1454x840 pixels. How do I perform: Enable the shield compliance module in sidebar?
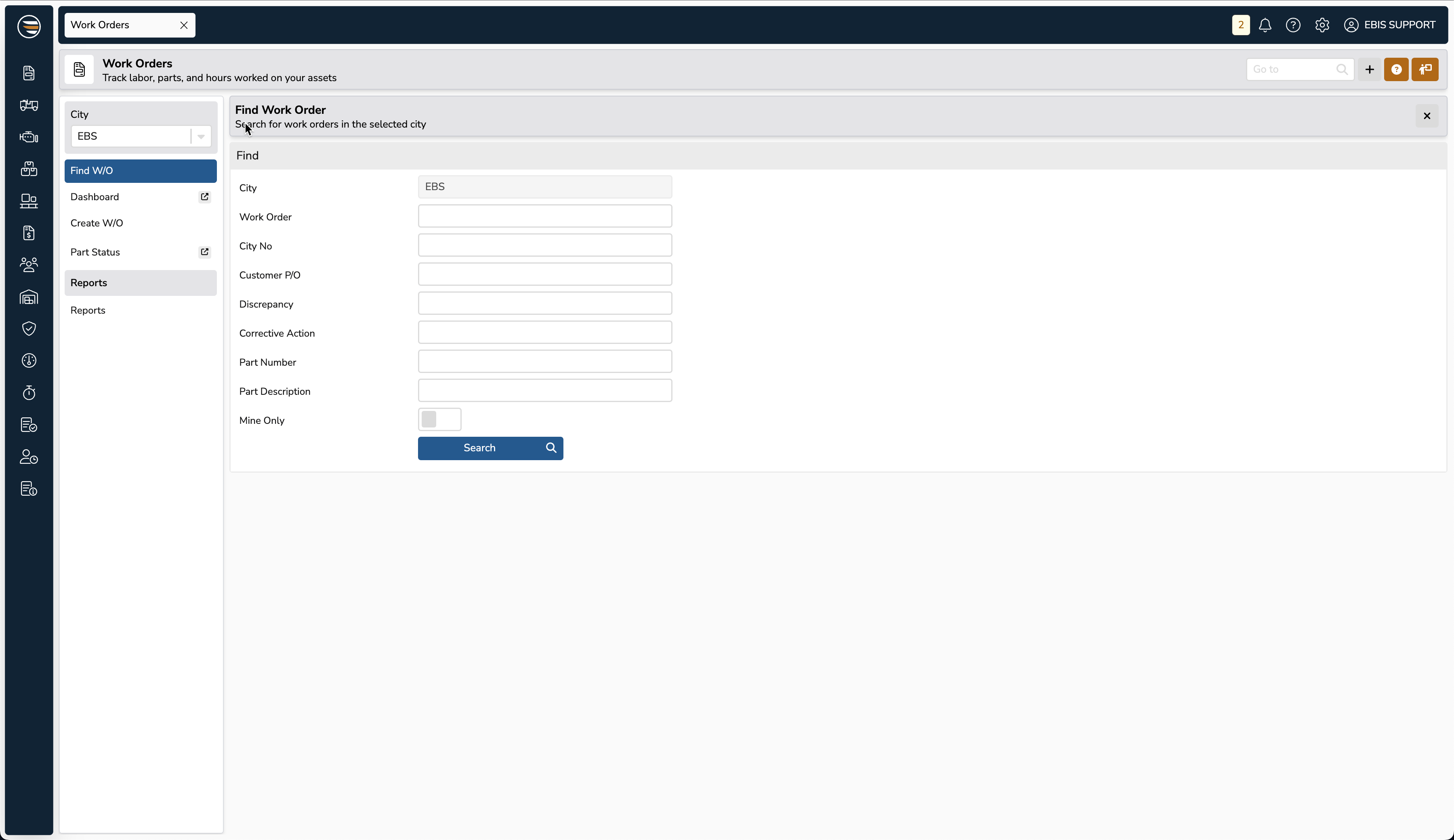(29, 329)
